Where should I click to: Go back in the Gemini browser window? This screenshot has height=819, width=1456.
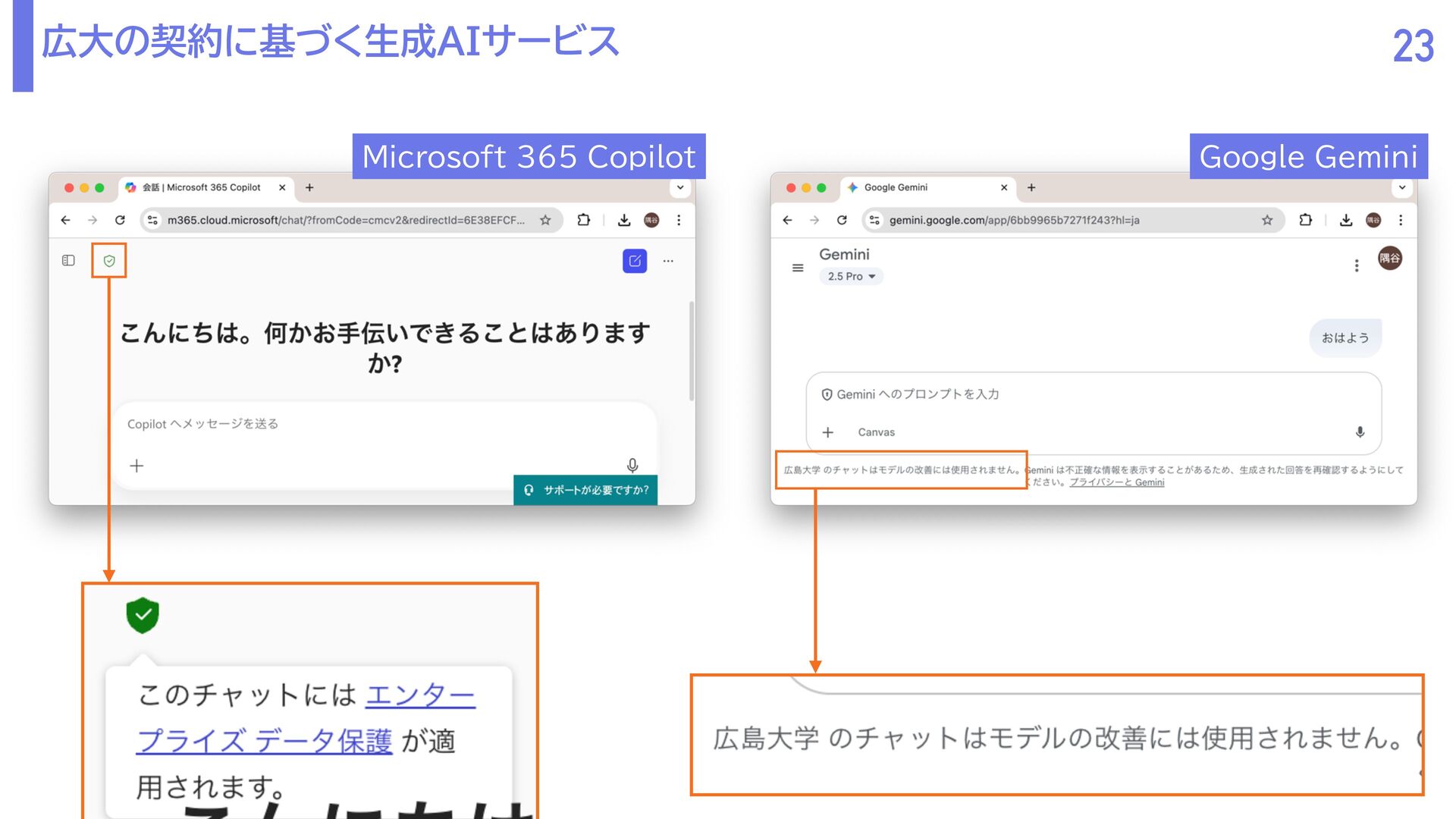tap(788, 220)
